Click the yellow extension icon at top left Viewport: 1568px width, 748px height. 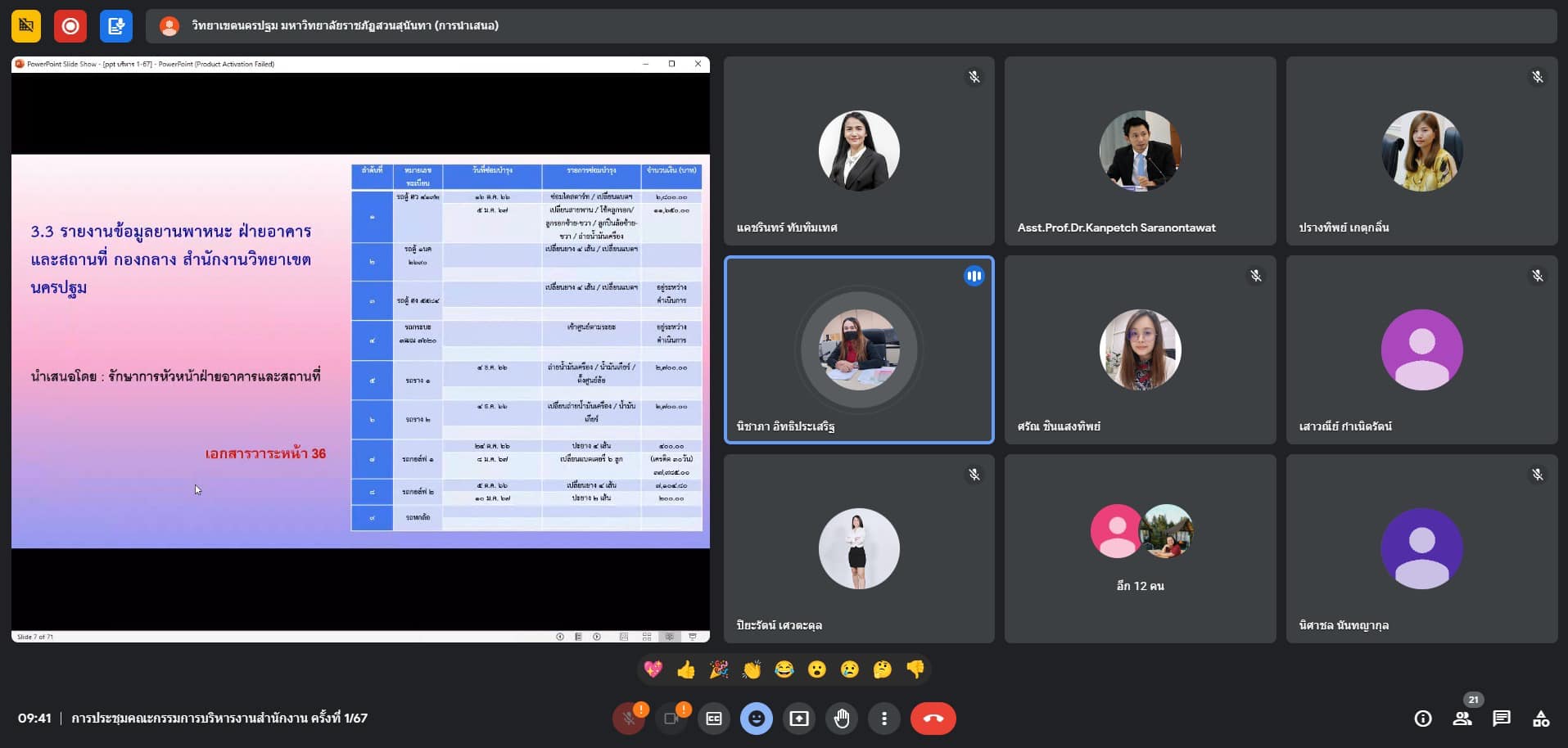(x=26, y=26)
